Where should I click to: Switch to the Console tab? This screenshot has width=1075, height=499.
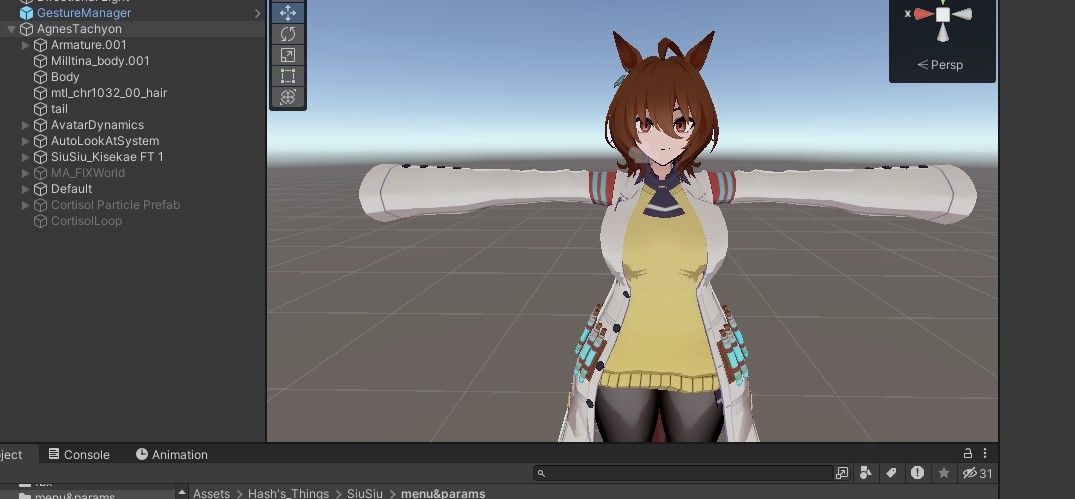pyautogui.click(x=79, y=454)
